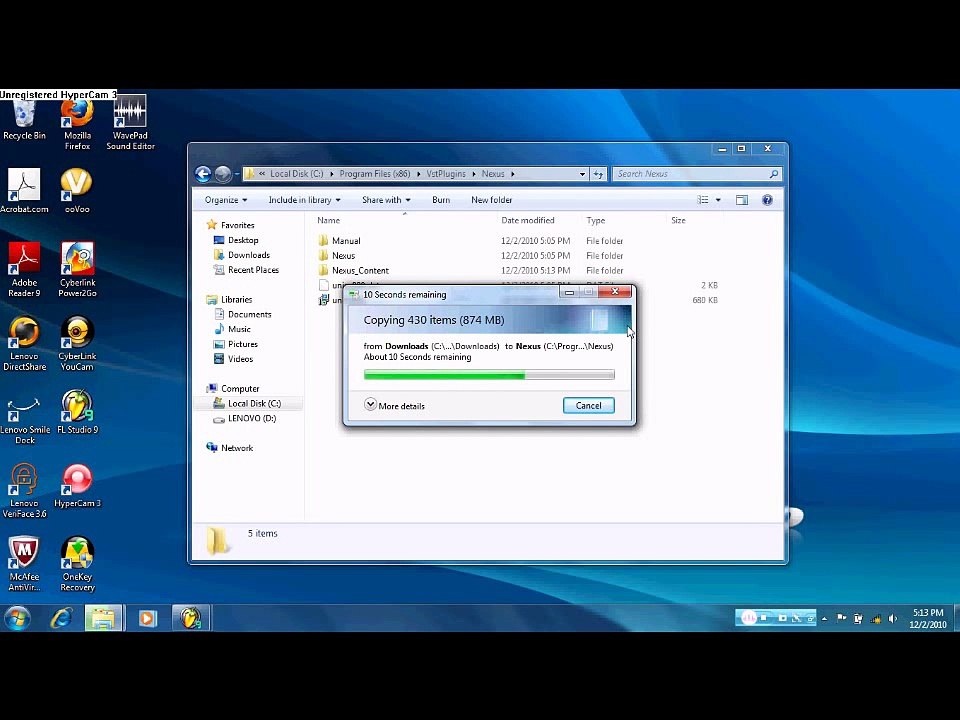960x720 pixels.
Task: Select the Nexus_Content folder row
Action: tap(517, 270)
